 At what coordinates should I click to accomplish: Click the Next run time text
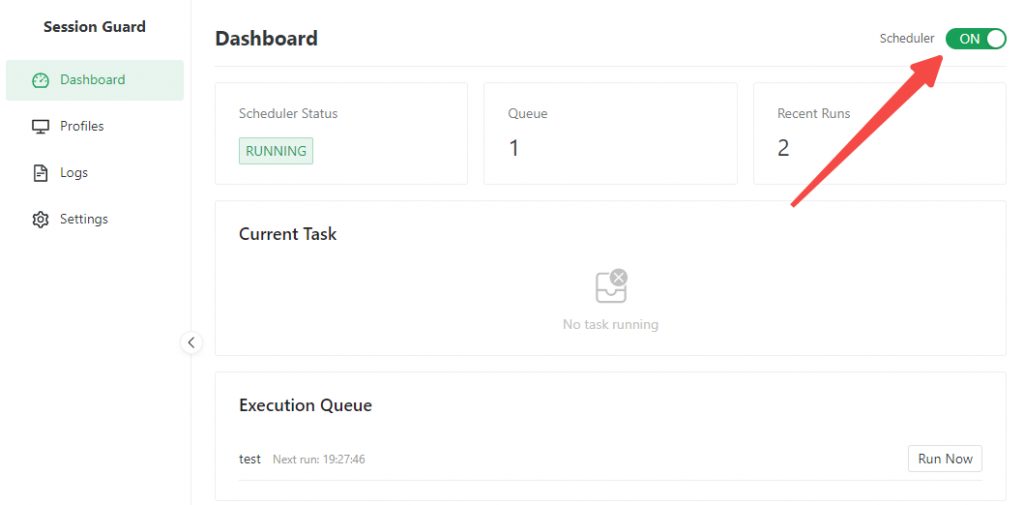pos(319,460)
